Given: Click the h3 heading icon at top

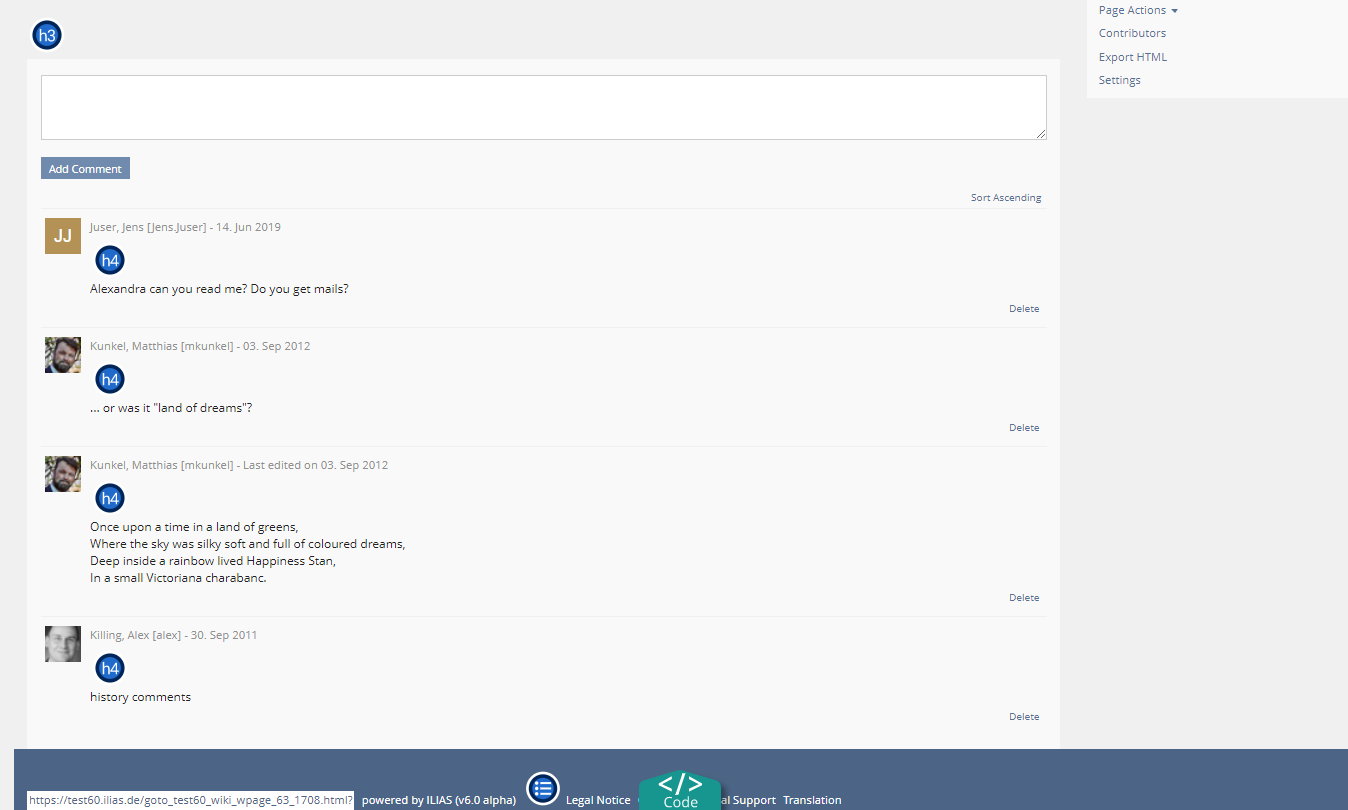Looking at the screenshot, I should coord(46,34).
